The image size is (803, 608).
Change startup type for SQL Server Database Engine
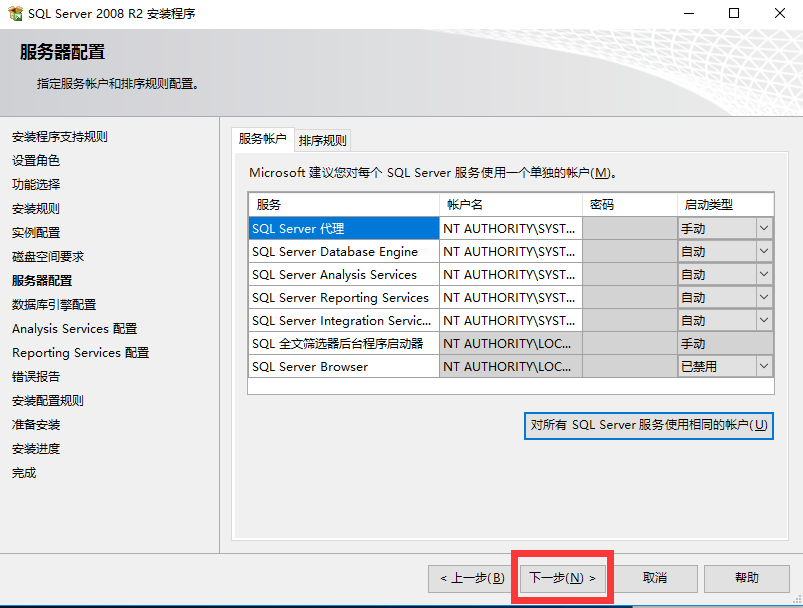[762, 251]
